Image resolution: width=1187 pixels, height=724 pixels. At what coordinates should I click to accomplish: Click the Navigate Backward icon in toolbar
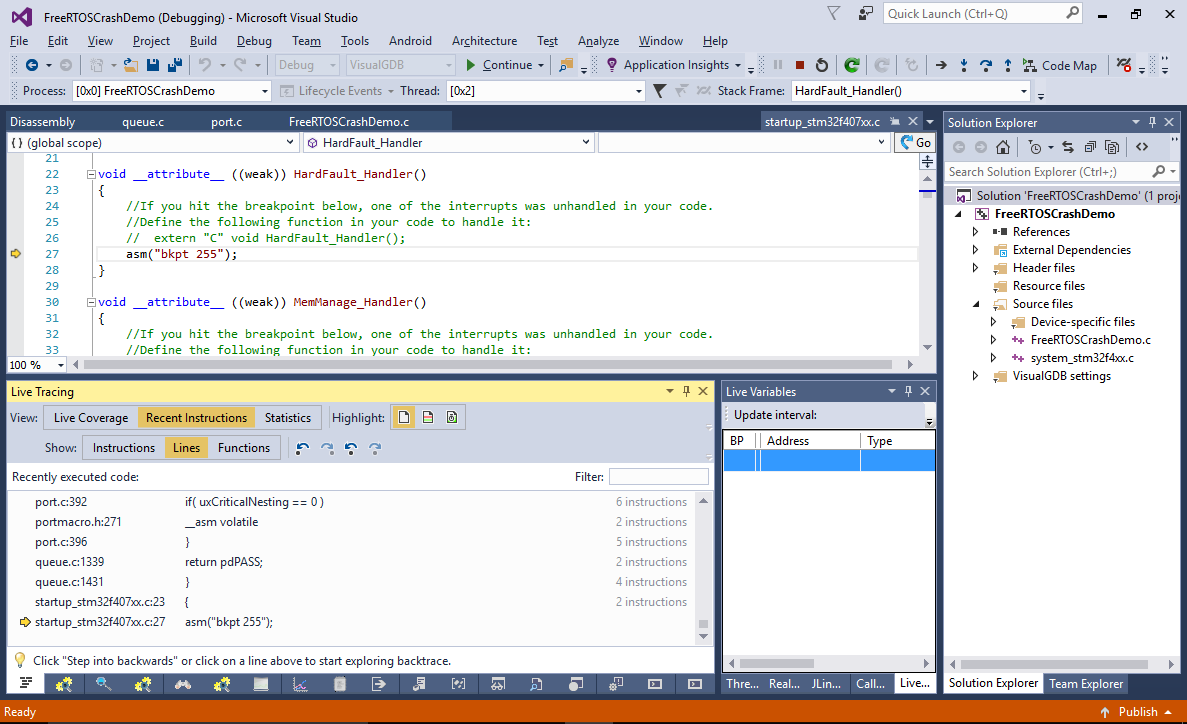(32, 65)
